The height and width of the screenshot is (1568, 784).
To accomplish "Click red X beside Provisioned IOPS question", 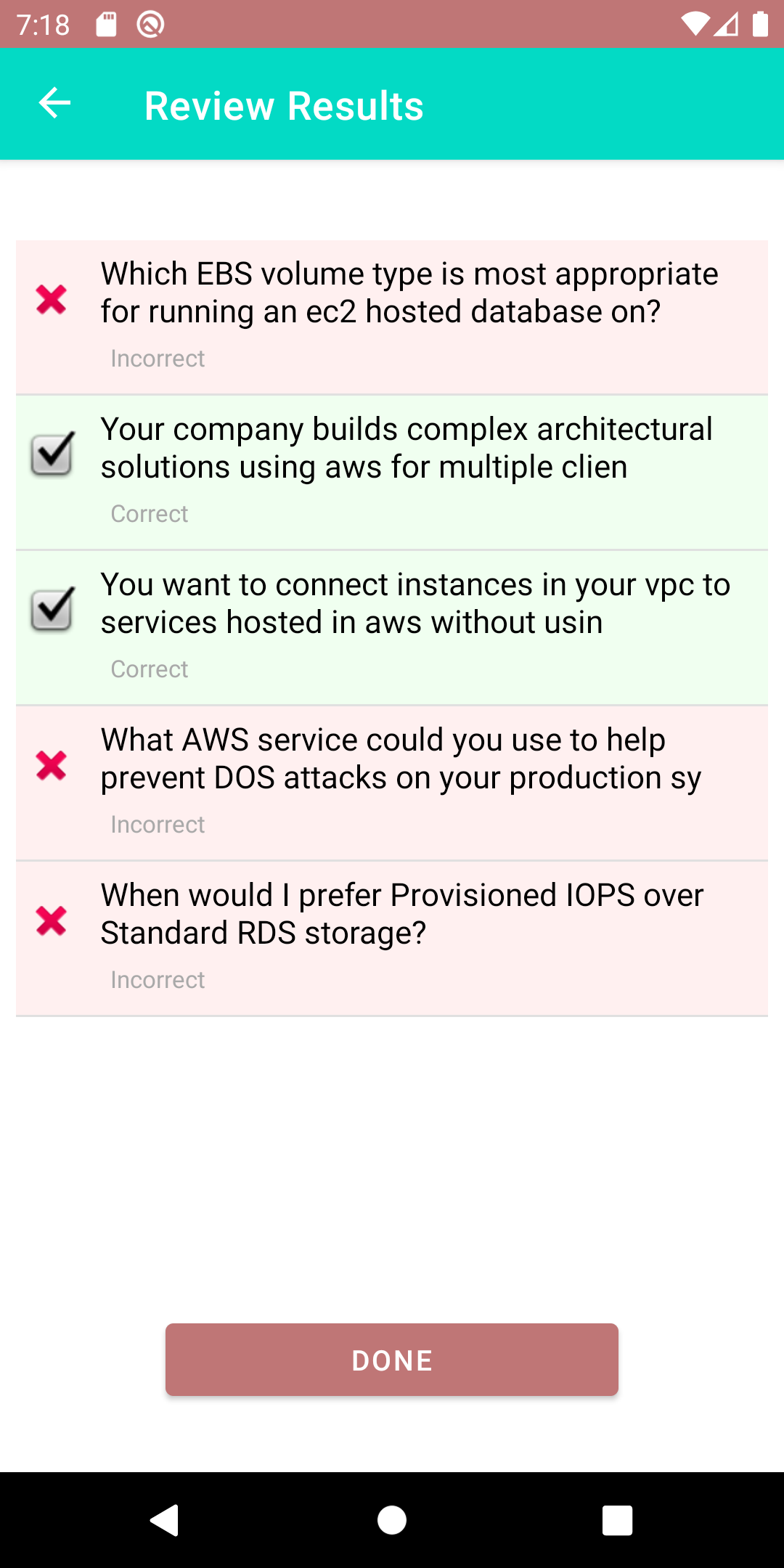I will (52, 920).
